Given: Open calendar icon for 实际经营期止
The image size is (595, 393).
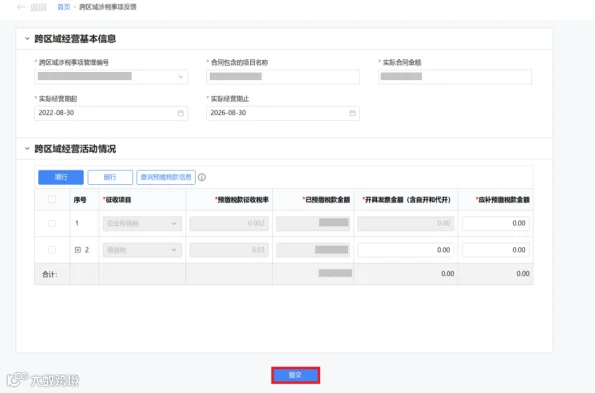Looking at the screenshot, I should pyautogui.click(x=353, y=113).
